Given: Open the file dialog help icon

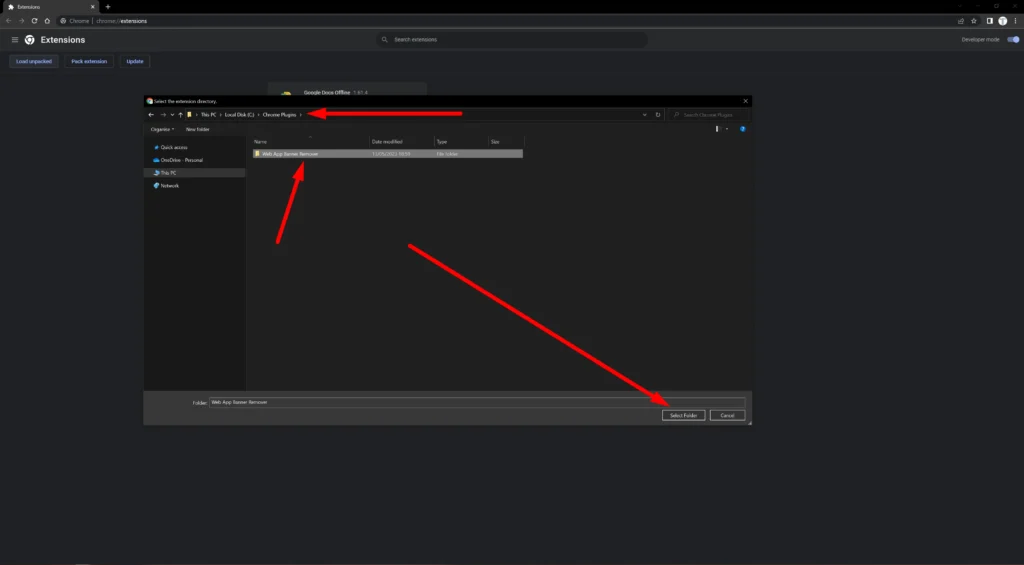Looking at the screenshot, I should [x=742, y=129].
